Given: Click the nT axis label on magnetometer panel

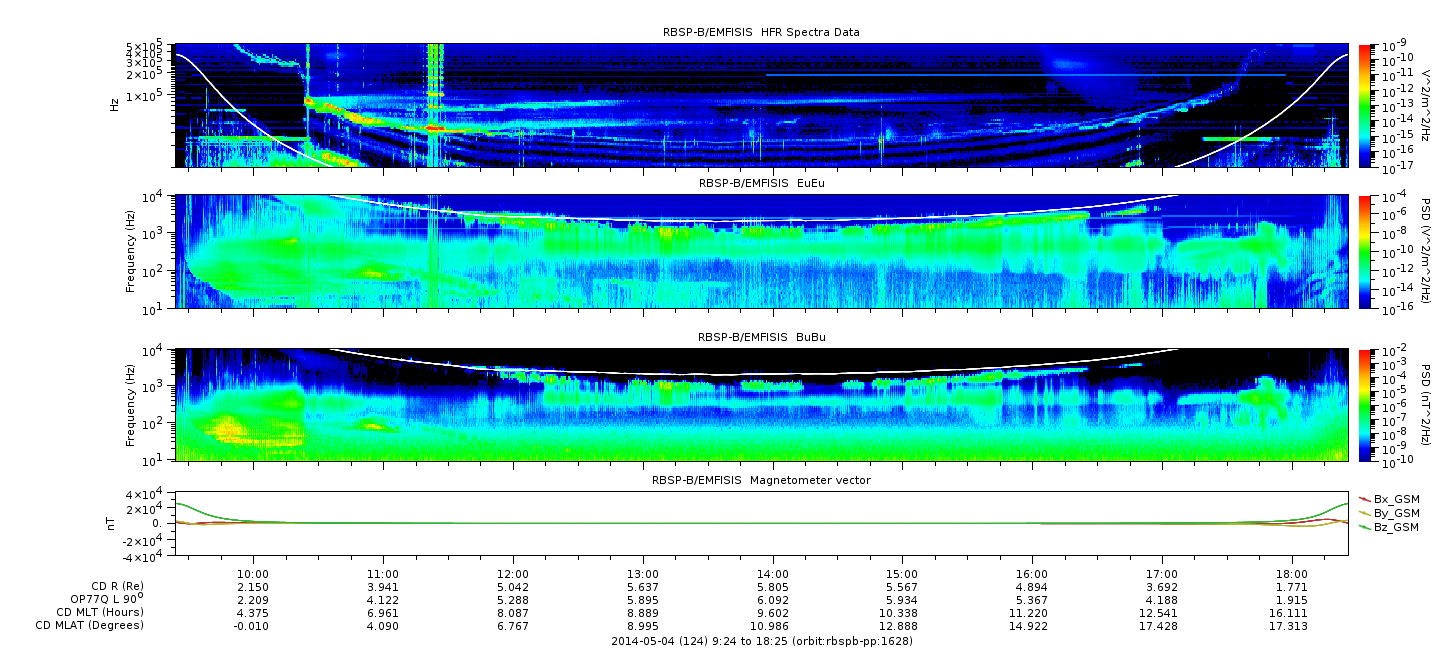Looking at the screenshot, I should [x=113, y=523].
